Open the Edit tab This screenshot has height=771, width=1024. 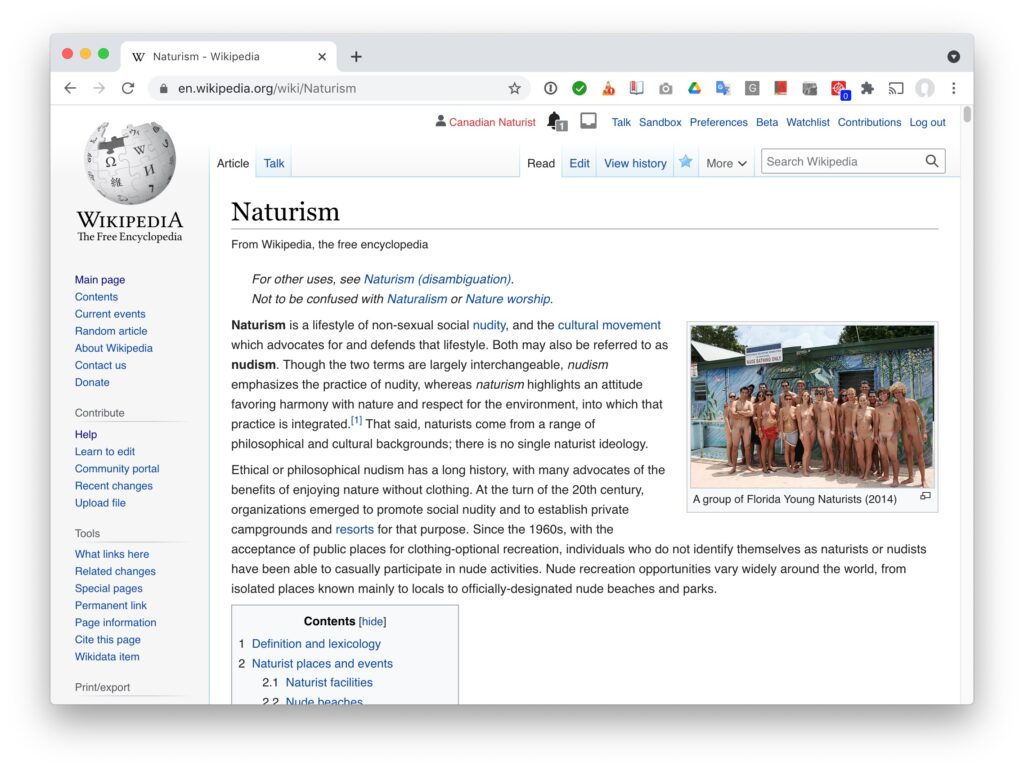(579, 163)
